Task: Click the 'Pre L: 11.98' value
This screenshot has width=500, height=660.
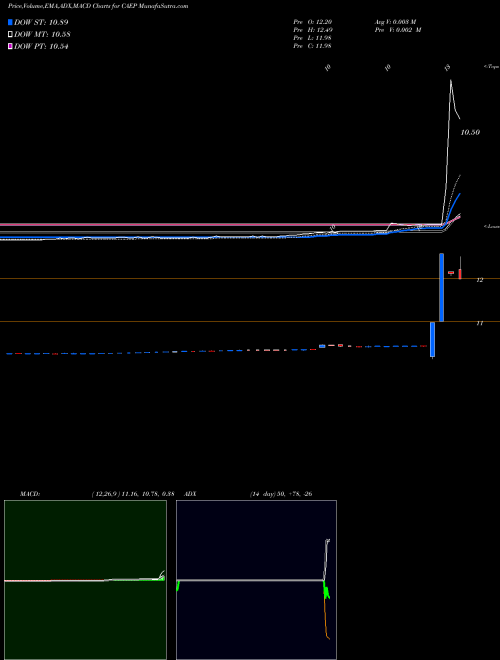Action: 313,38
